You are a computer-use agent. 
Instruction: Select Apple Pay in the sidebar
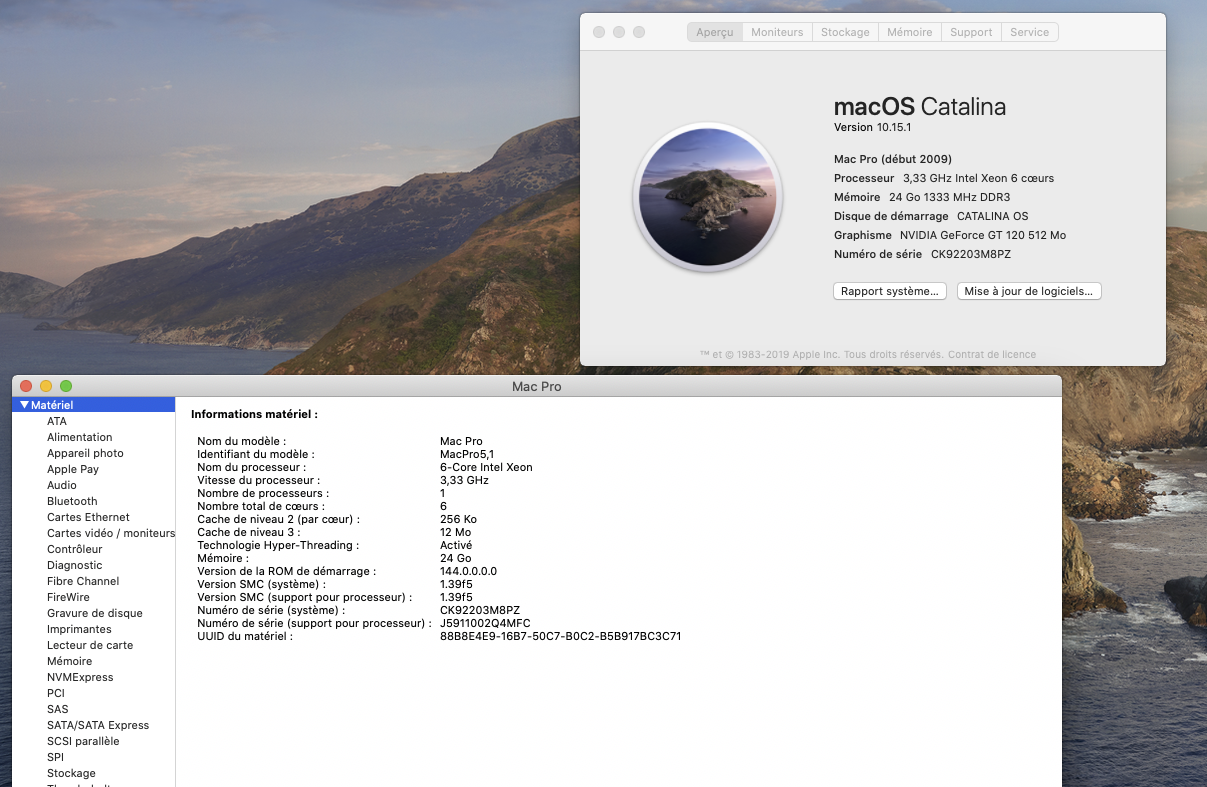point(73,469)
